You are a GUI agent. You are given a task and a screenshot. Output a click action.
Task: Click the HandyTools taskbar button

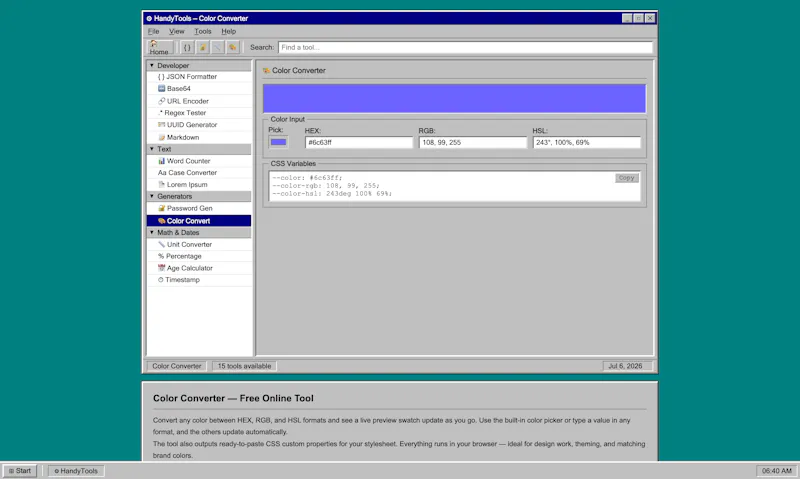(x=76, y=471)
